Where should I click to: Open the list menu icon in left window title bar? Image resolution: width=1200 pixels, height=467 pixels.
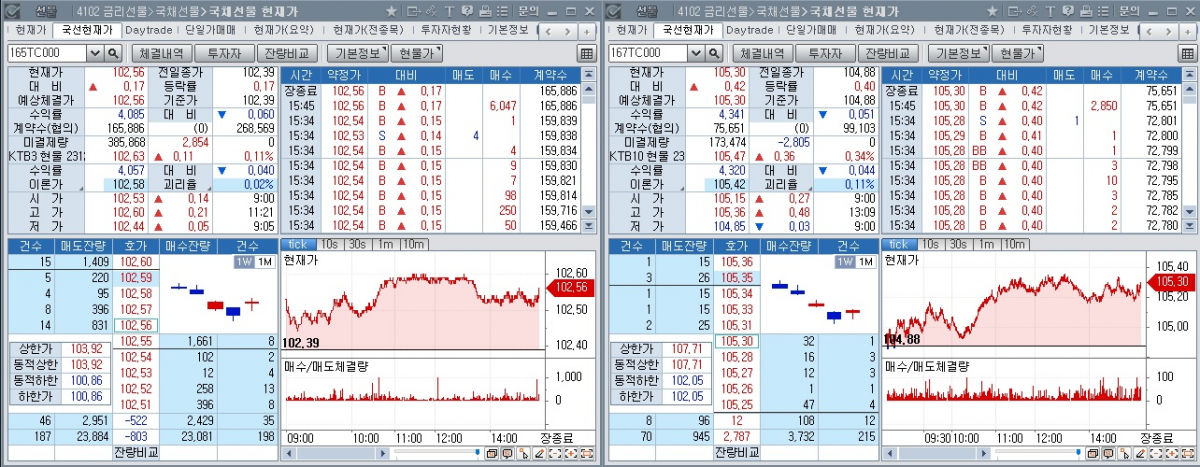pos(502,11)
